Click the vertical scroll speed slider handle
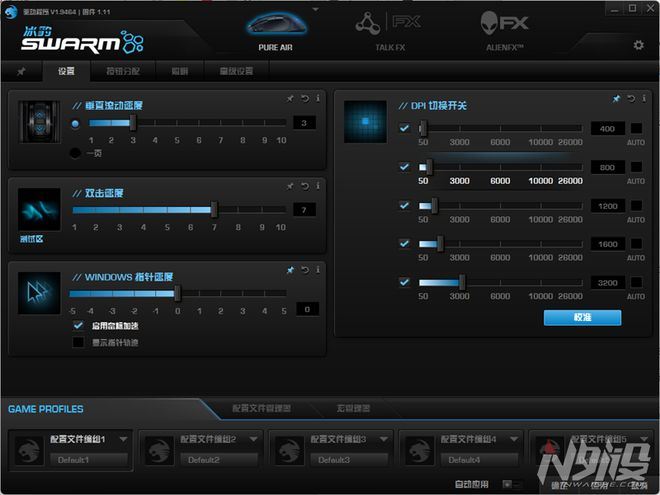 [133, 122]
